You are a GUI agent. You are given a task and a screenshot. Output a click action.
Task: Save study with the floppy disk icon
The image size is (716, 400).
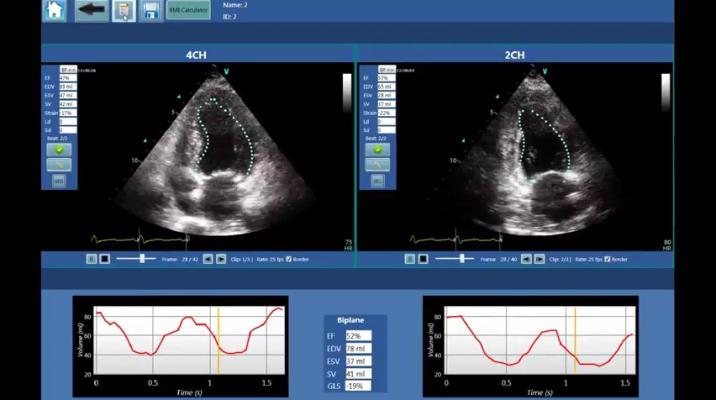[151, 11]
